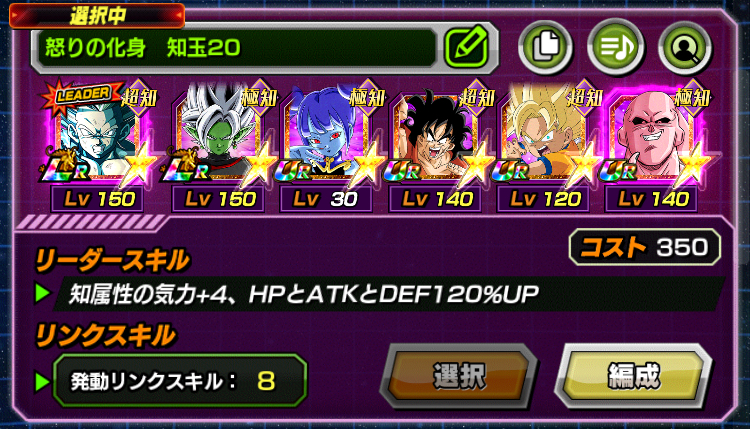
Task: Tap the black-haired Lv 140 fighter portrait
Action: click(435, 135)
